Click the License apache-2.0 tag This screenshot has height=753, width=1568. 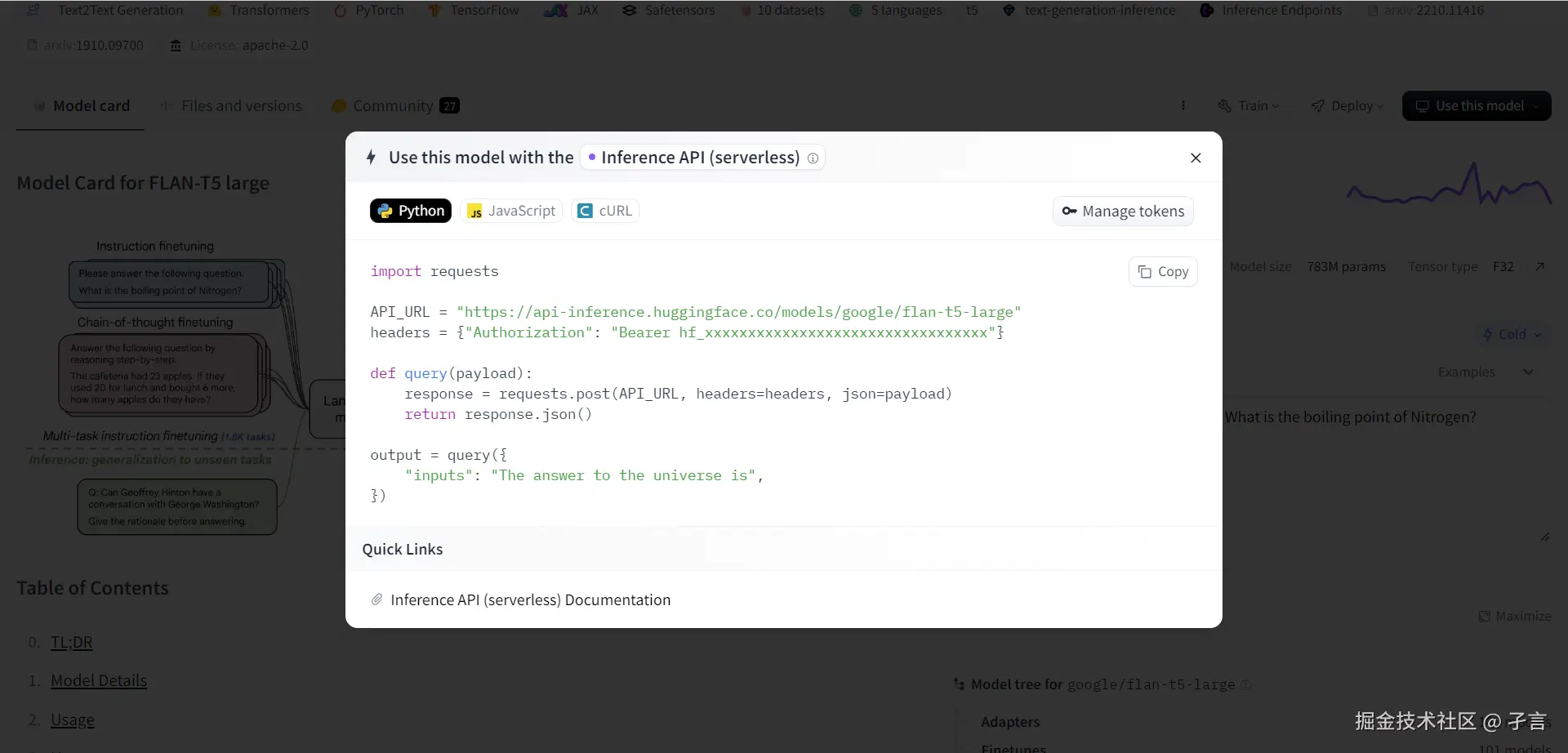[239, 46]
